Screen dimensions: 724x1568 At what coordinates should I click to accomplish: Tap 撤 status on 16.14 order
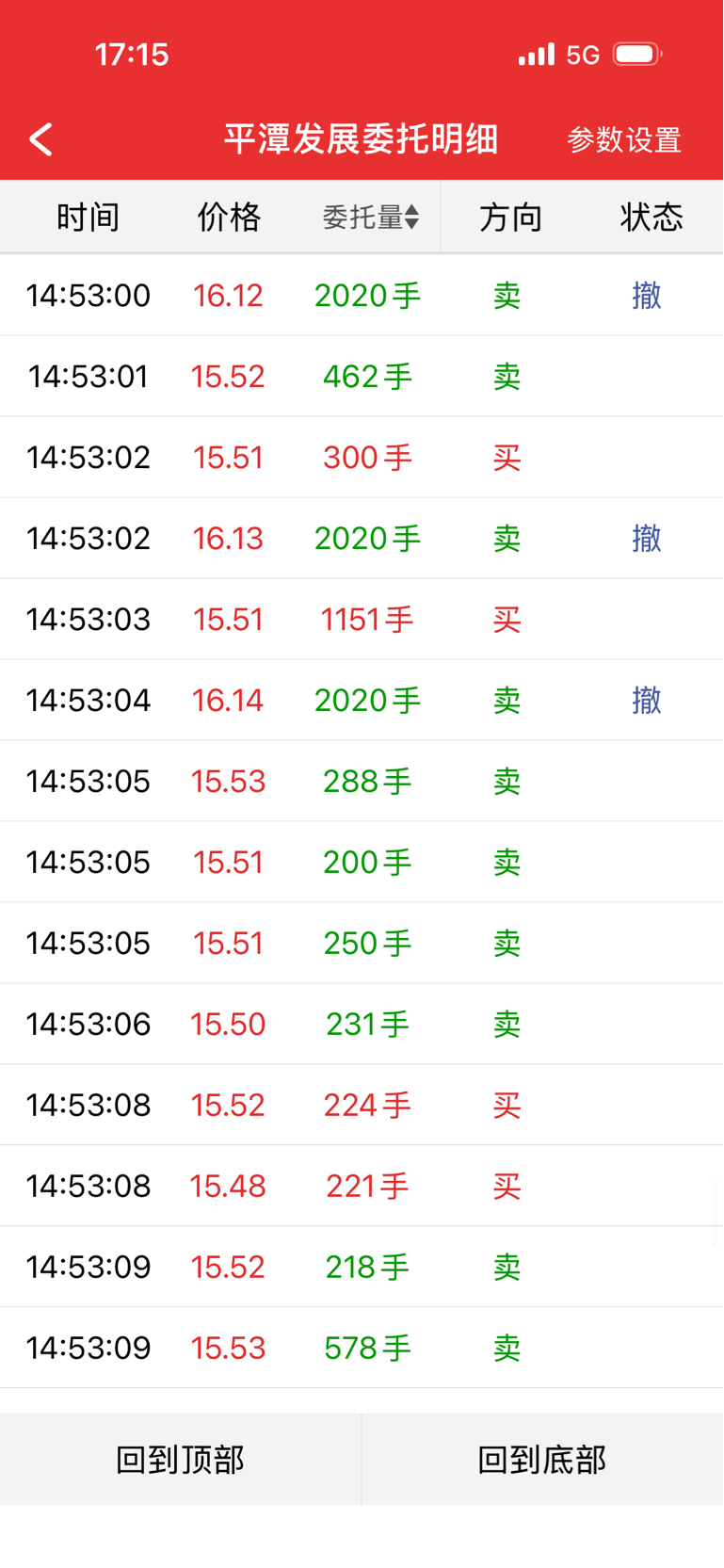click(647, 701)
